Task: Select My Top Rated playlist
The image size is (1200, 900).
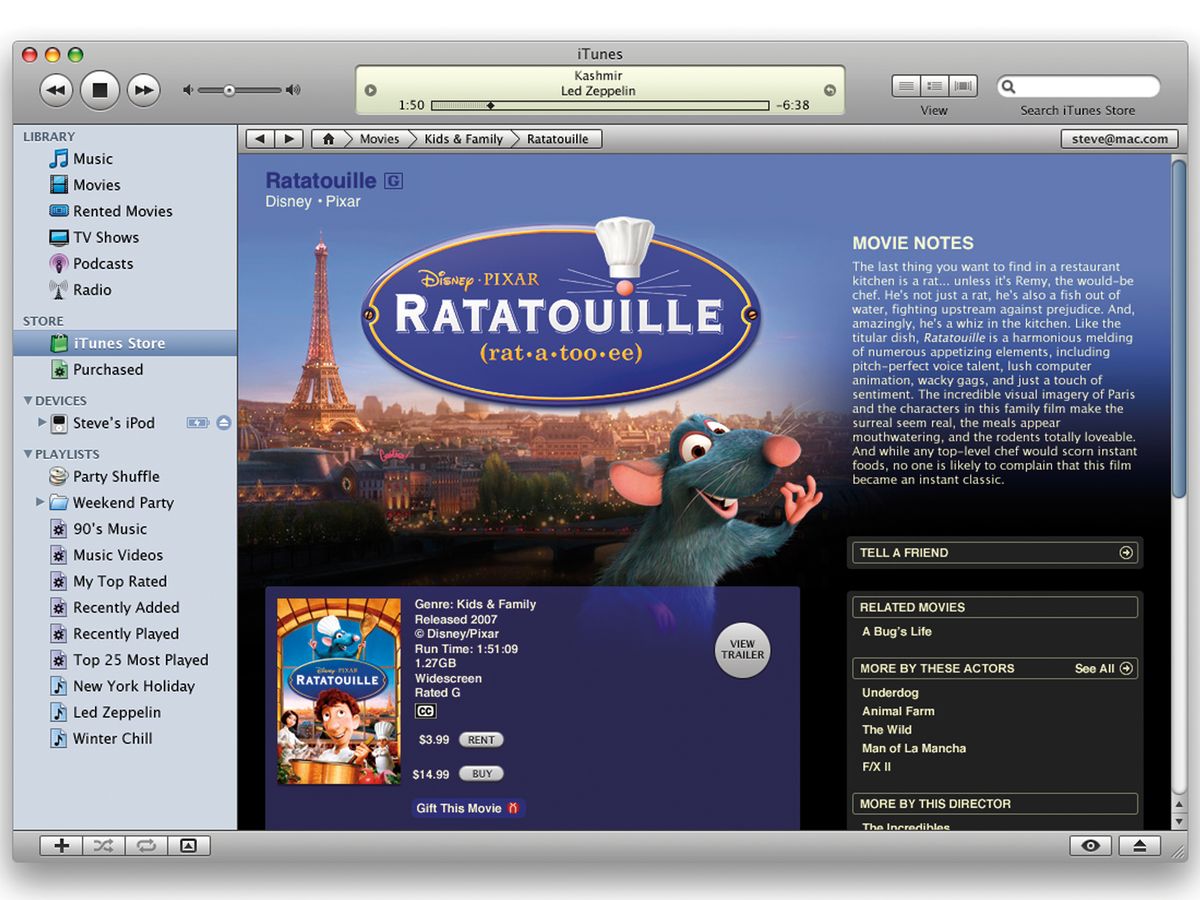Action: pos(119,581)
